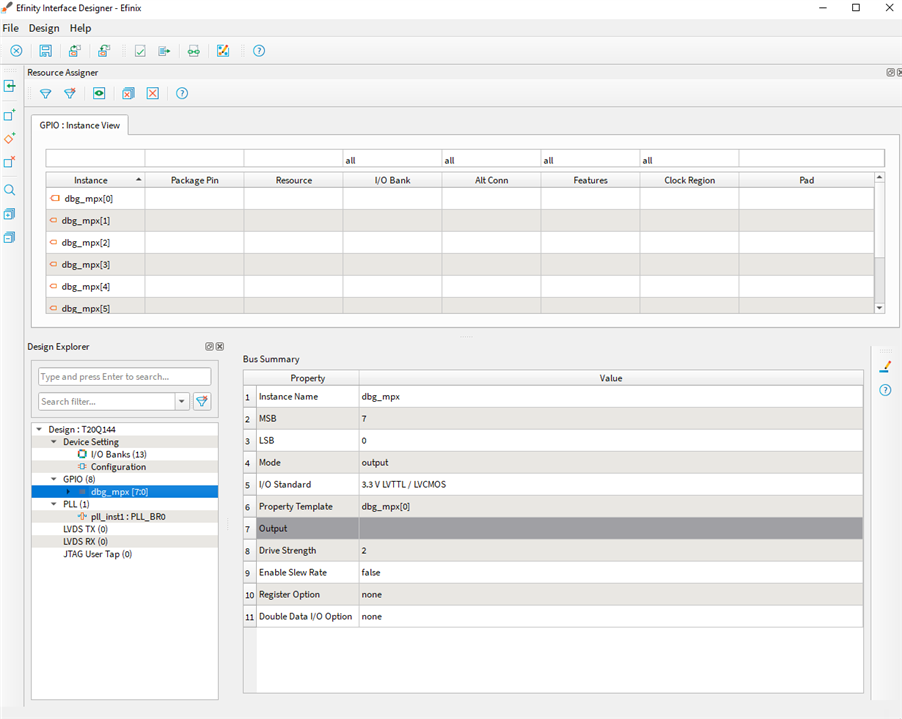Select pll_inst1 : PLL_BR0 tree item
The height and width of the screenshot is (719, 902).
128,517
